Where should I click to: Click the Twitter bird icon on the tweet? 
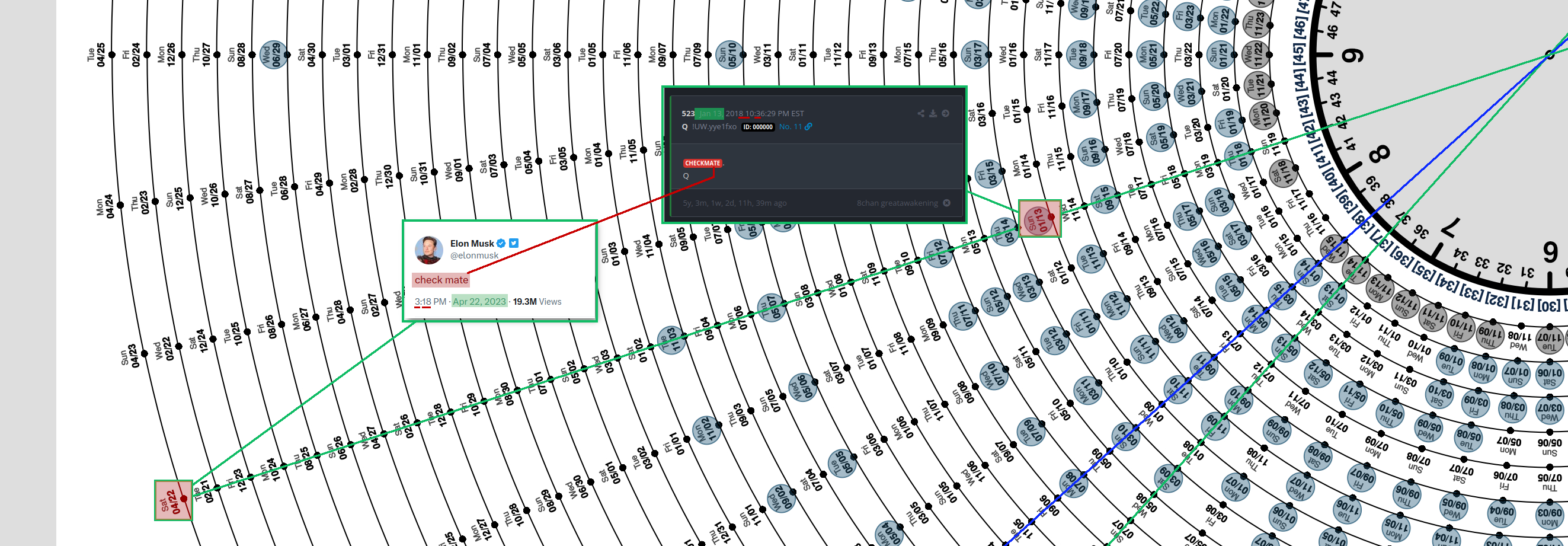[514, 243]
